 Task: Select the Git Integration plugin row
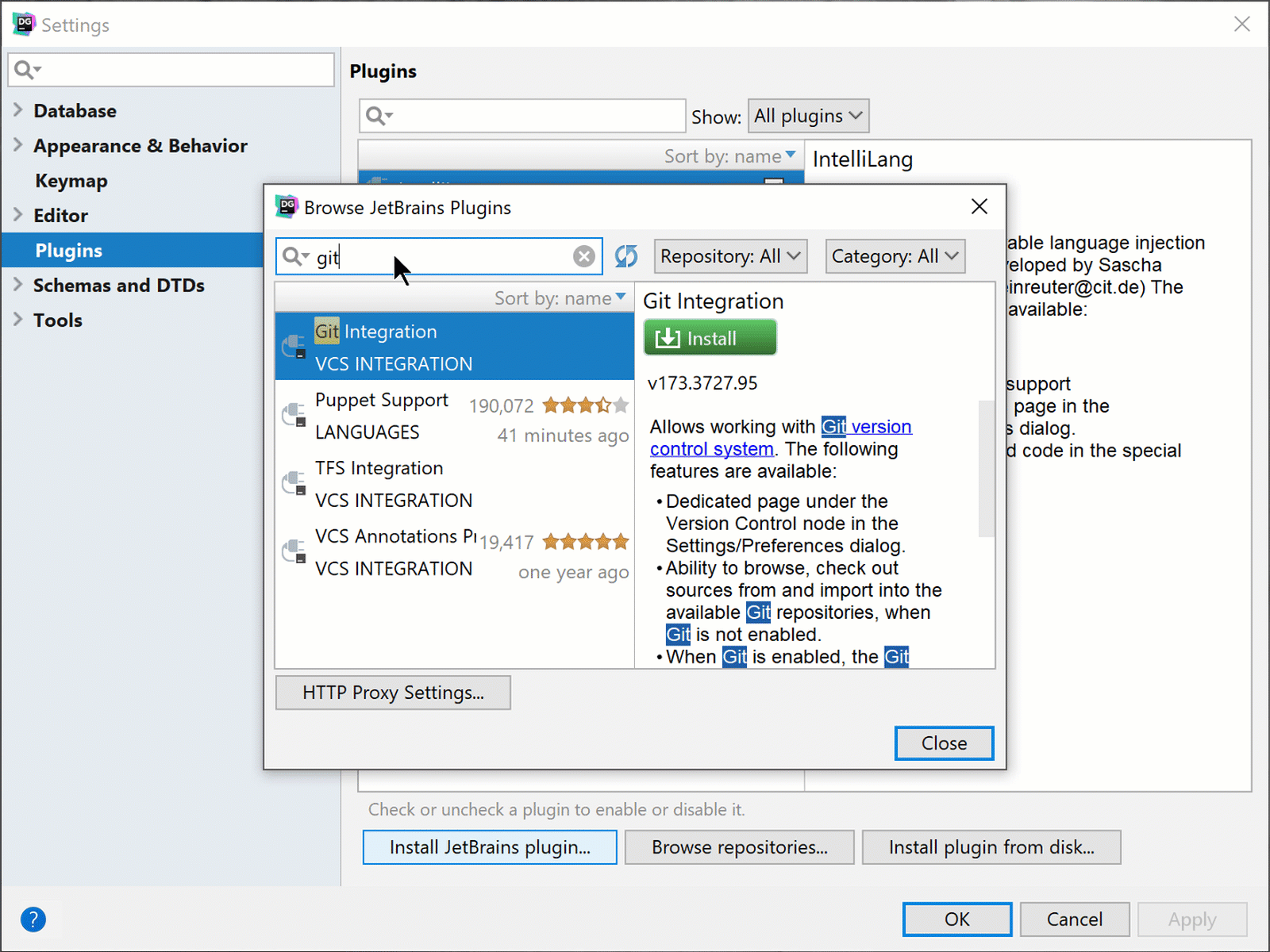tap(454, 347)
